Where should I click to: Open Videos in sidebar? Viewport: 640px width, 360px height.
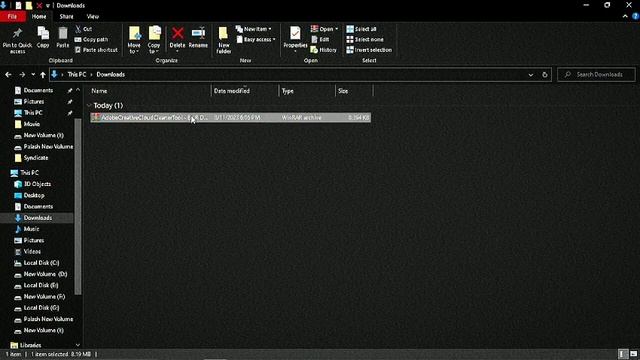pyautogui.click(x=32, y=252)
